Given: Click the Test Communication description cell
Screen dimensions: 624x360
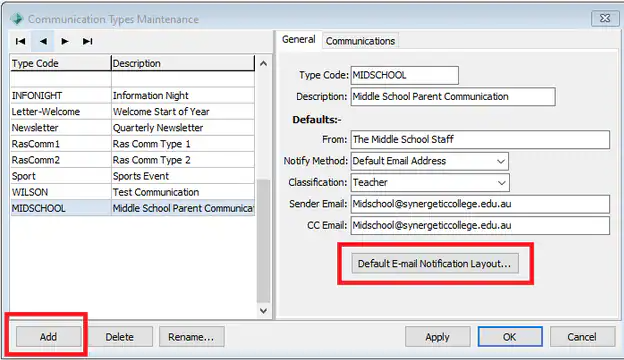Looking at the screenshot, I should tap(183, 192).
